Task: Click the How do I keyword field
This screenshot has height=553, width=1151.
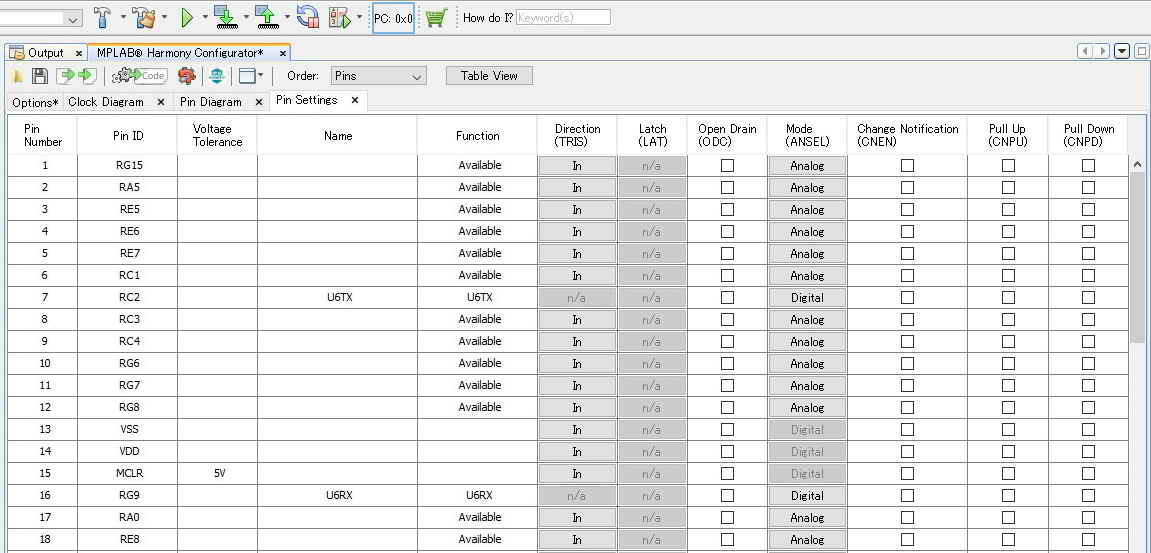Action: tap(563, 18)
